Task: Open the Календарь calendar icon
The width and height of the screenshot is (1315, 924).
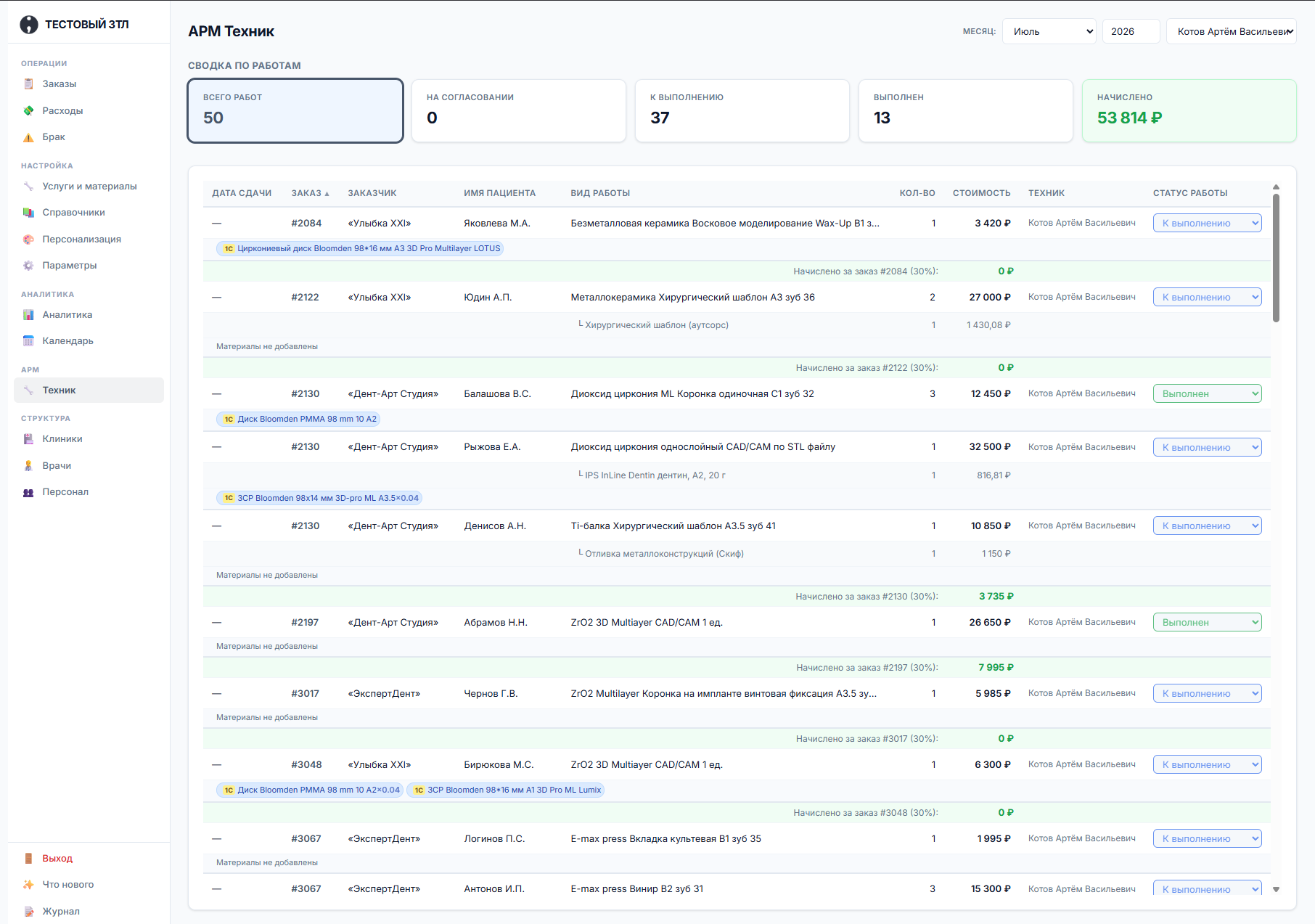Action: pyautogui.click(x=28, y=341)
